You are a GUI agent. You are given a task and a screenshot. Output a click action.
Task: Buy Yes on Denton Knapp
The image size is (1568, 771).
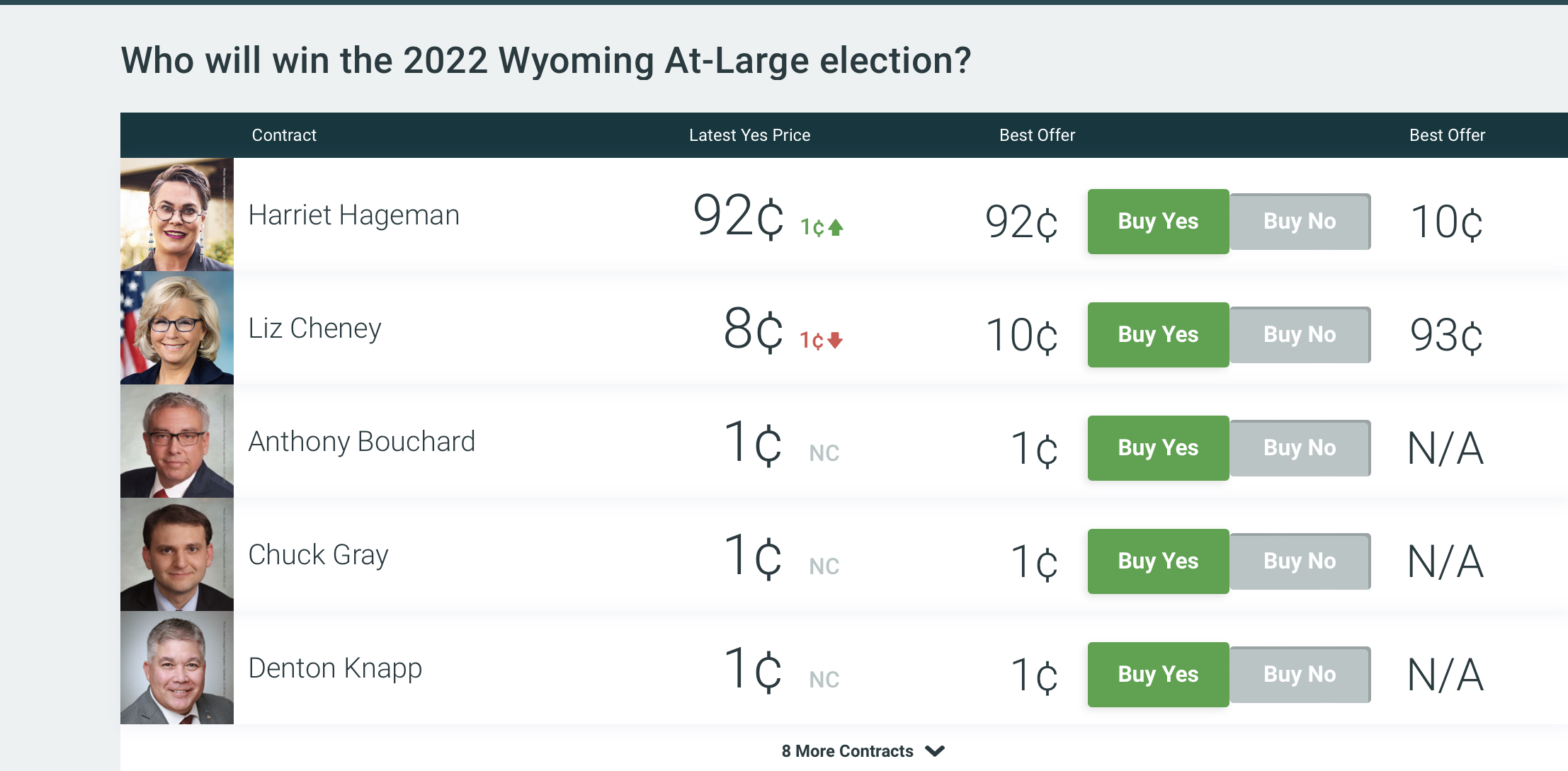(x=1158, y=675)
